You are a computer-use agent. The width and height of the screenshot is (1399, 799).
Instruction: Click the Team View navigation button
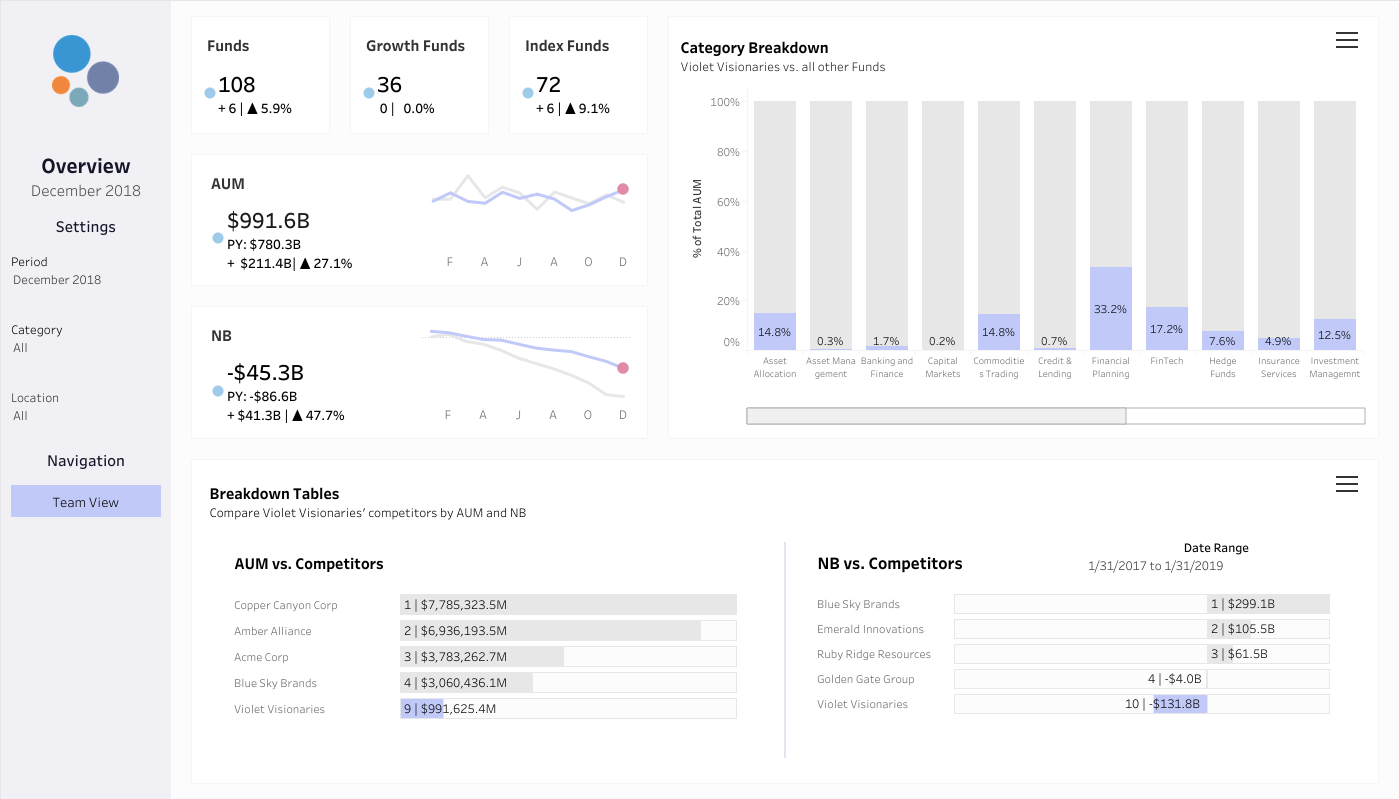click(86, 502)
